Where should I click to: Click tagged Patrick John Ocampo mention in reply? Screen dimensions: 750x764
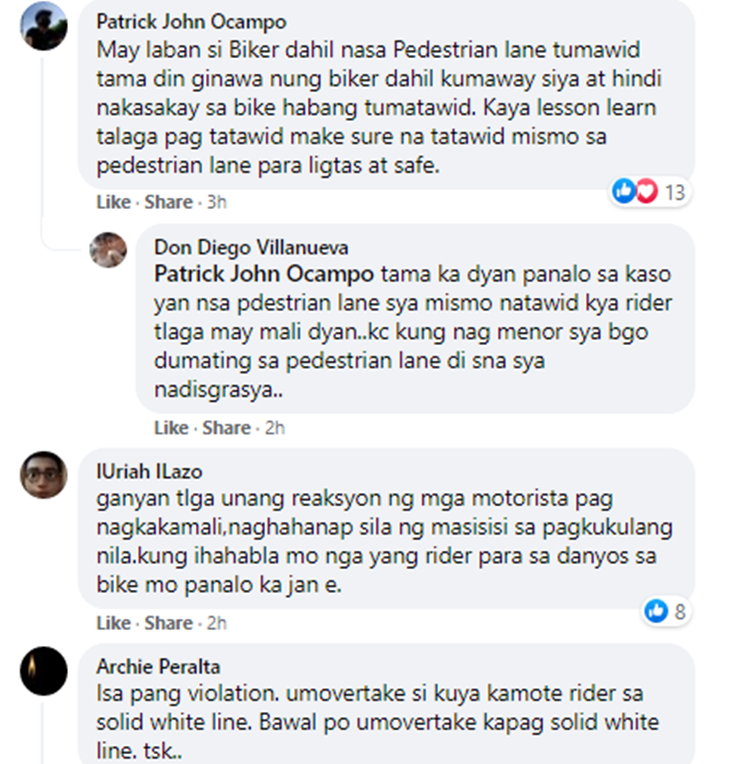click(264, 274)
